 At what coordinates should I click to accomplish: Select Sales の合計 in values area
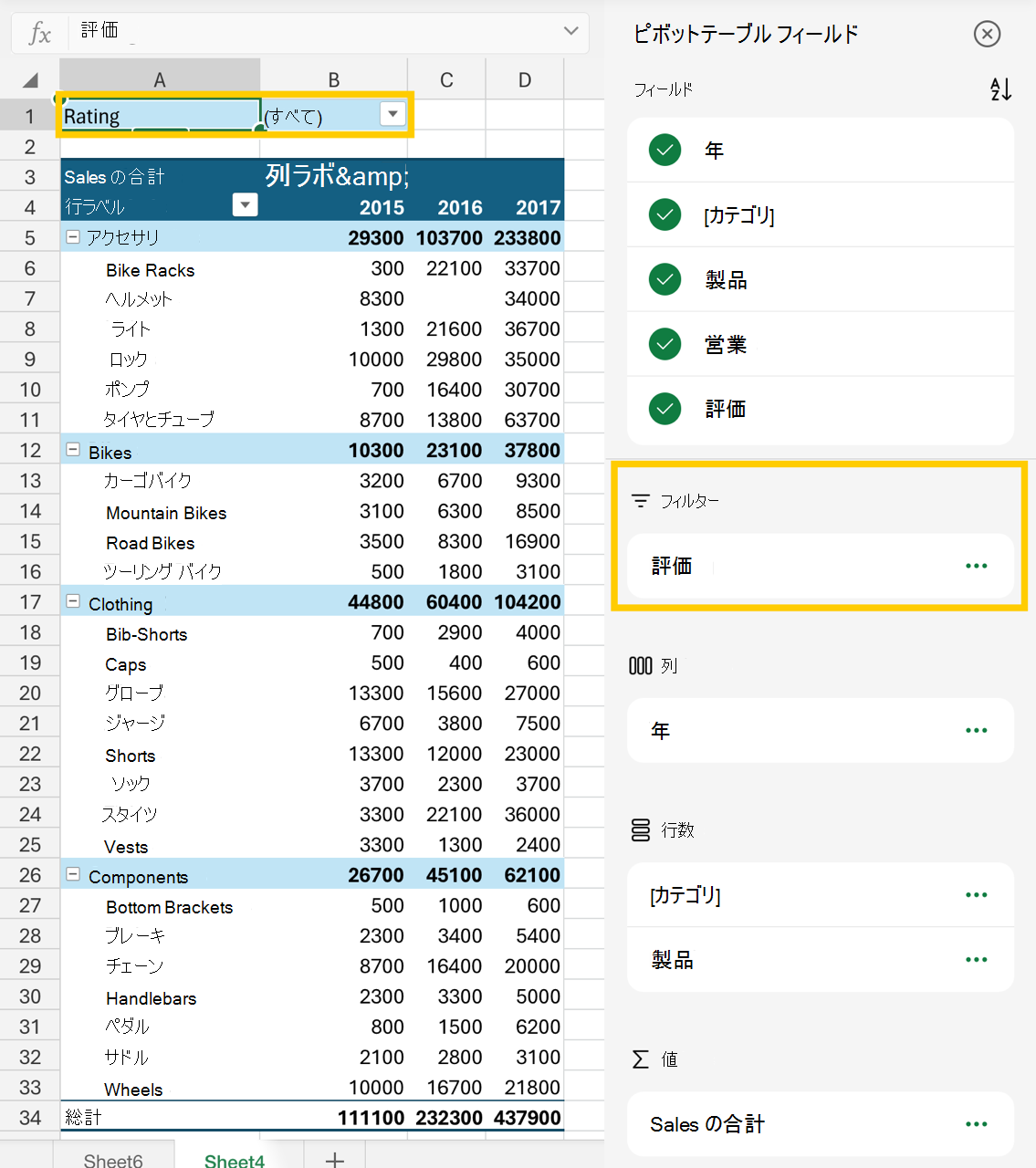pyautogui.click(x=821, y=1124)
